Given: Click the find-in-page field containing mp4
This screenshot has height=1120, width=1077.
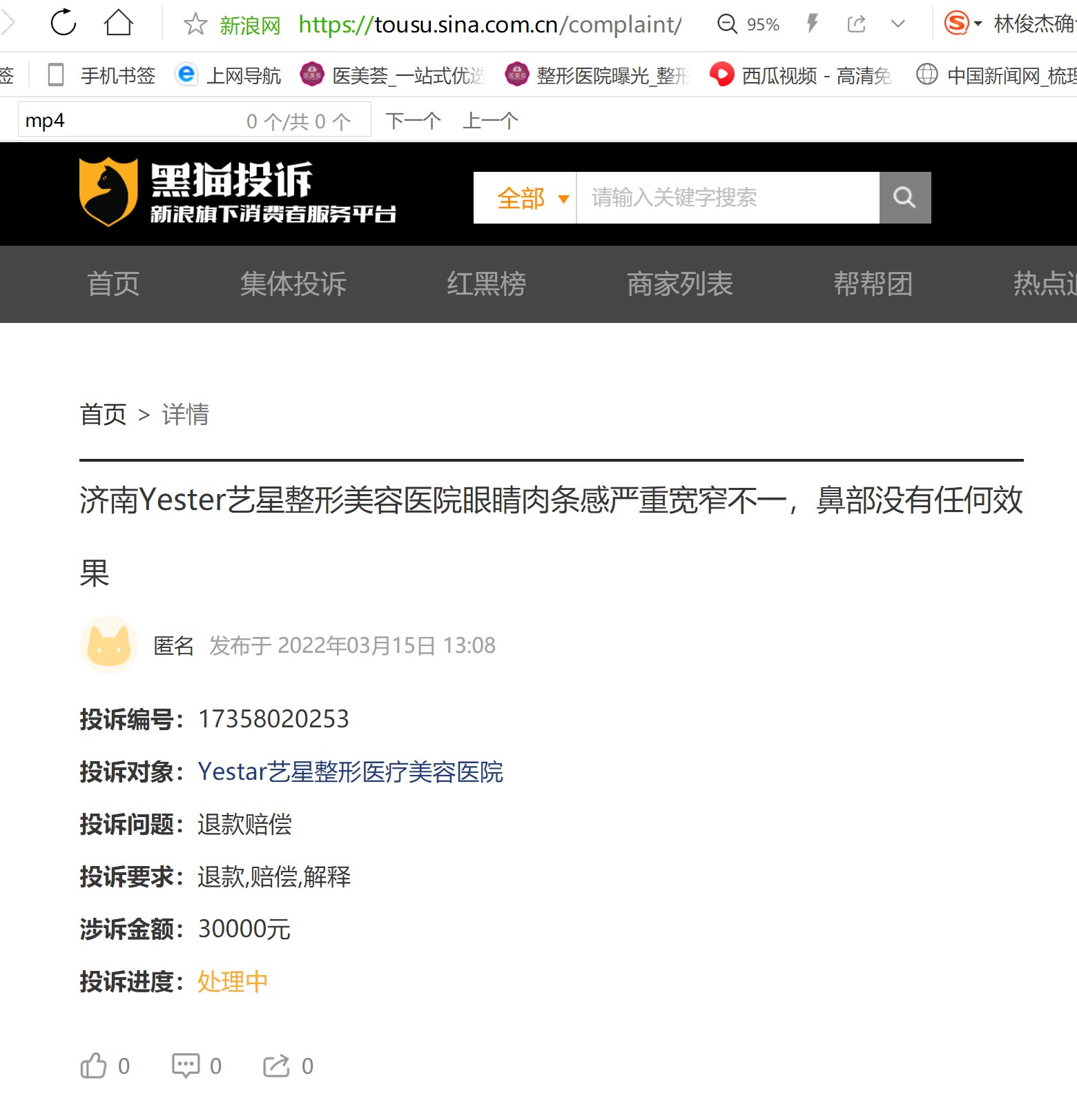Looking at the screenshot, I should pyautogui.click(x=194, y=119).
